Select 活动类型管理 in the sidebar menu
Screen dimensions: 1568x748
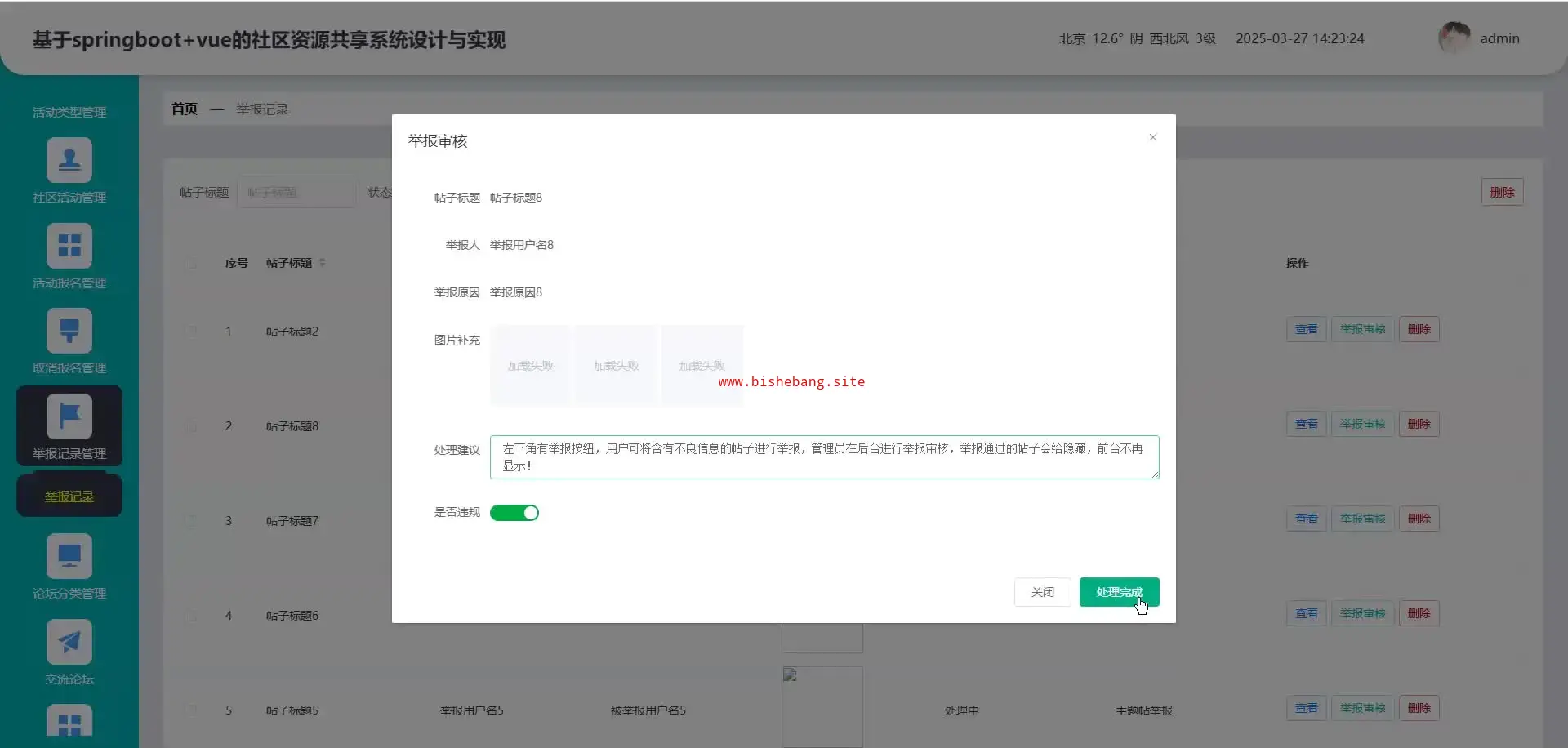pyautogui.click(x=69, y=112)
